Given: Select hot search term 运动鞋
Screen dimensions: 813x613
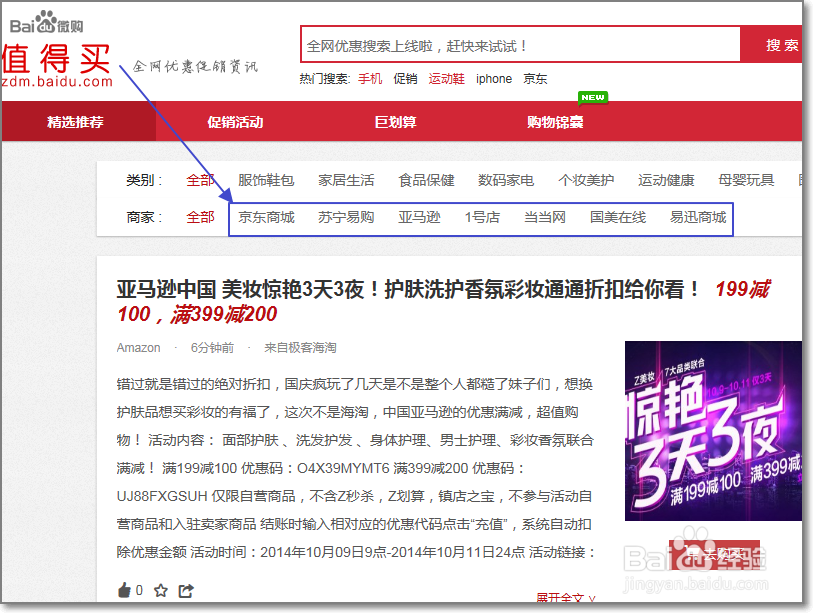Looking at the screenshot, I should (x=446, y=79).
